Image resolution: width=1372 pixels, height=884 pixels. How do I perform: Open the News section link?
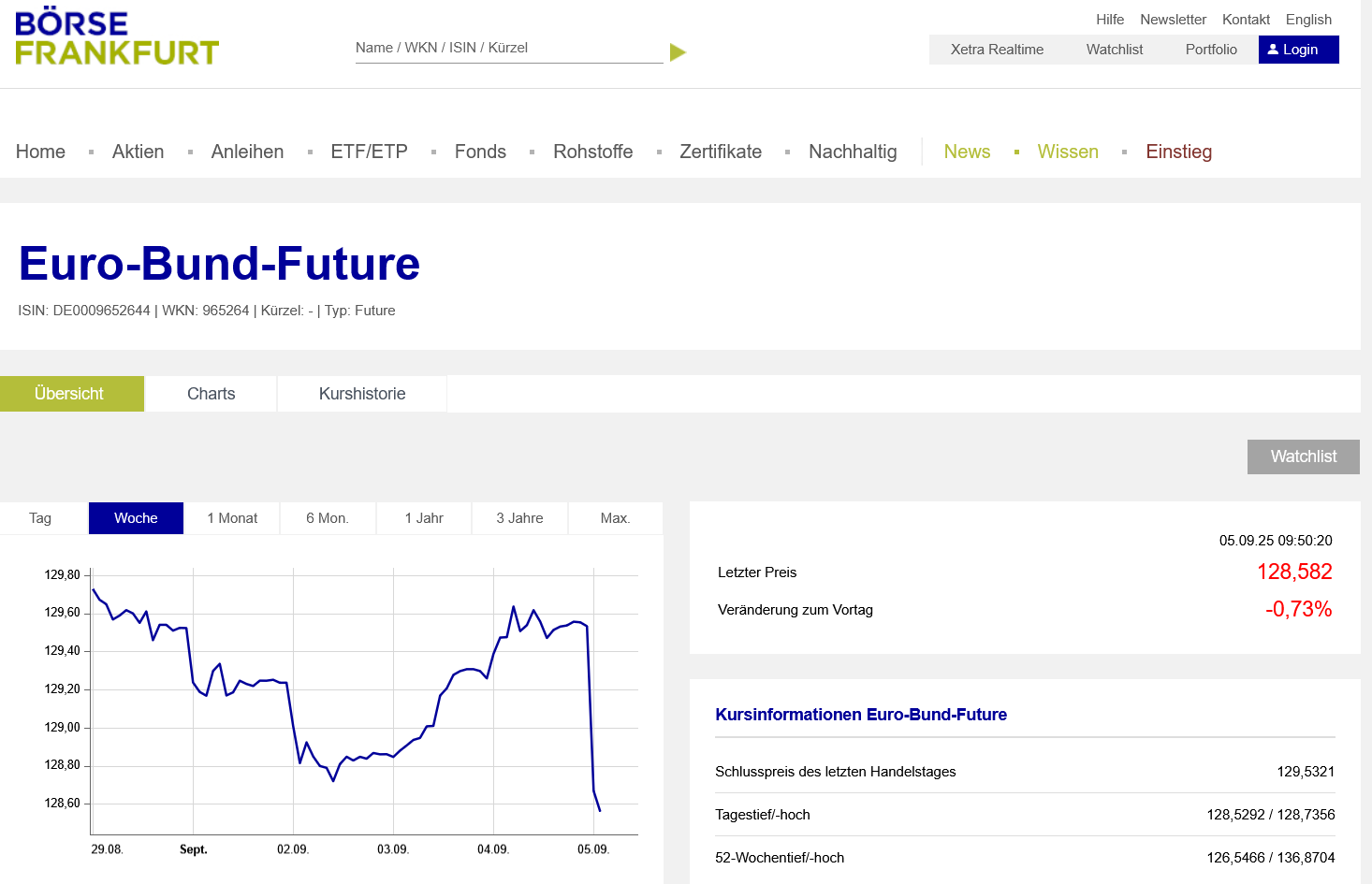click(967, 152)
